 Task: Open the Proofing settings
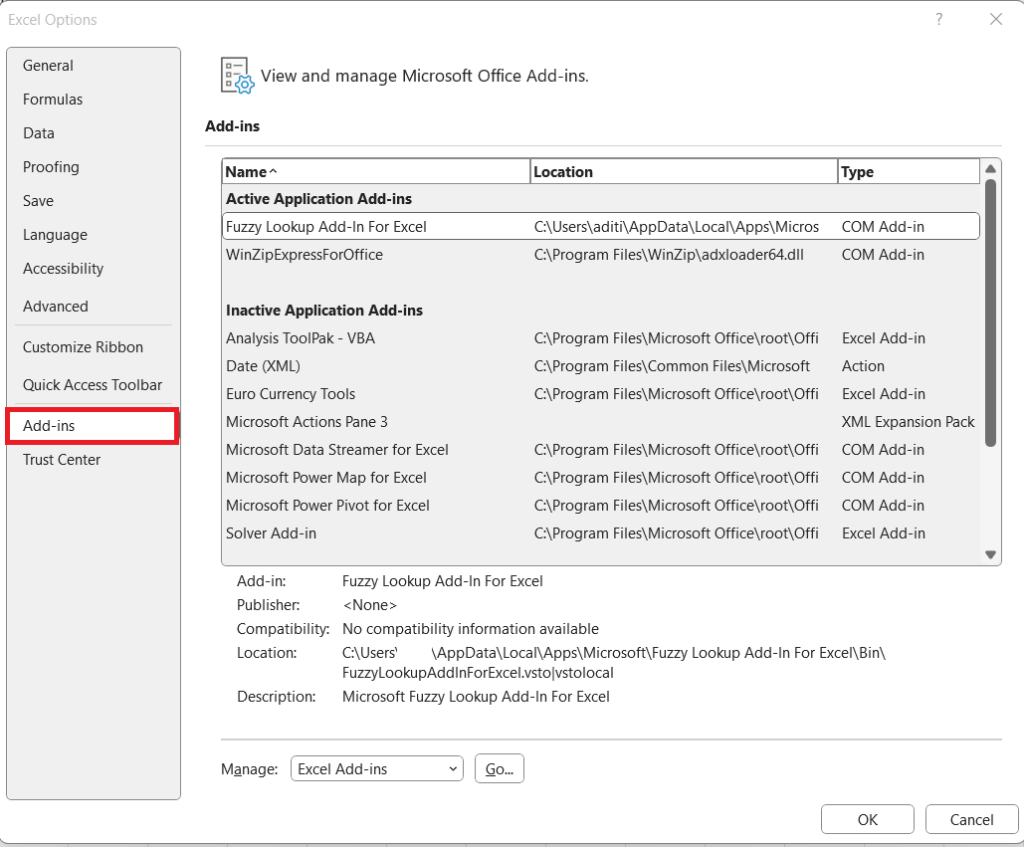click(51, 167)
